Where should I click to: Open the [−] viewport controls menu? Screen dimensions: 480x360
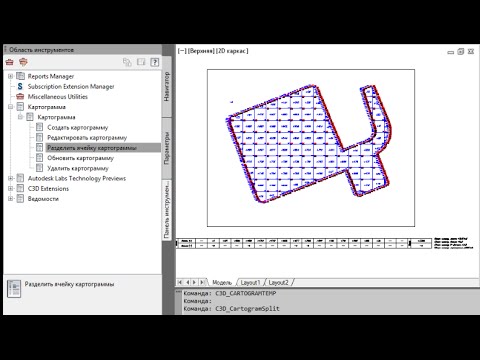(182, 51)
